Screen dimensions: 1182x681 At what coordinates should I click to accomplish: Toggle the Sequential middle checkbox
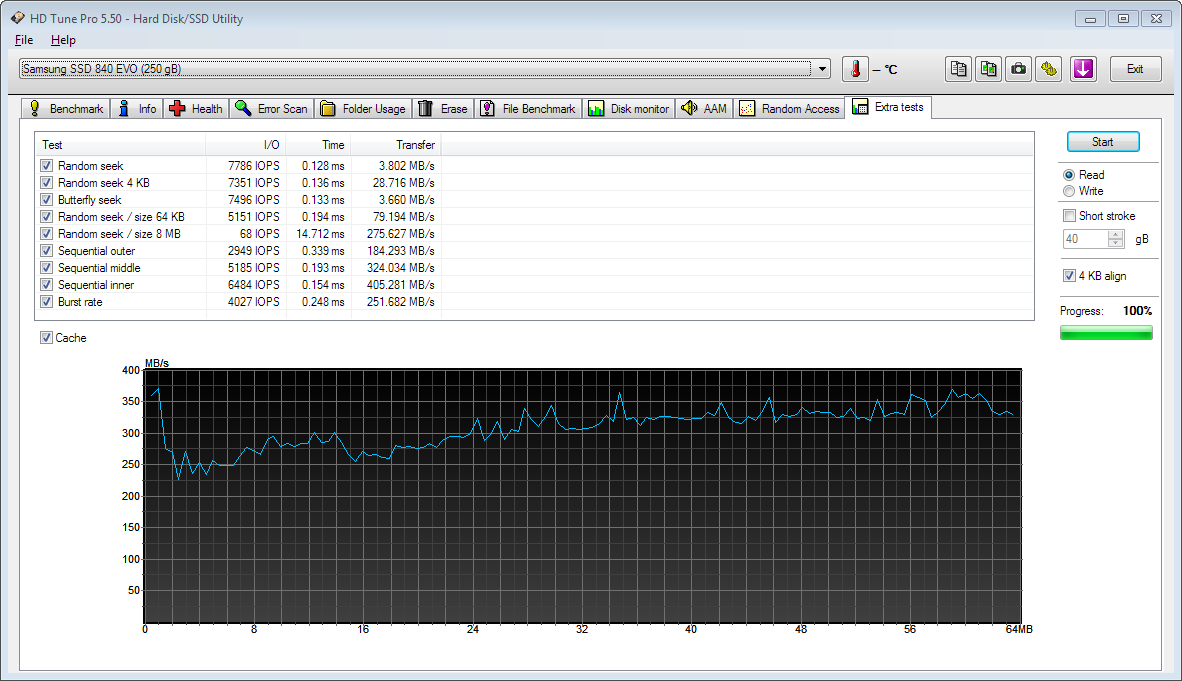pyautogui.click(x=47, y=268)
